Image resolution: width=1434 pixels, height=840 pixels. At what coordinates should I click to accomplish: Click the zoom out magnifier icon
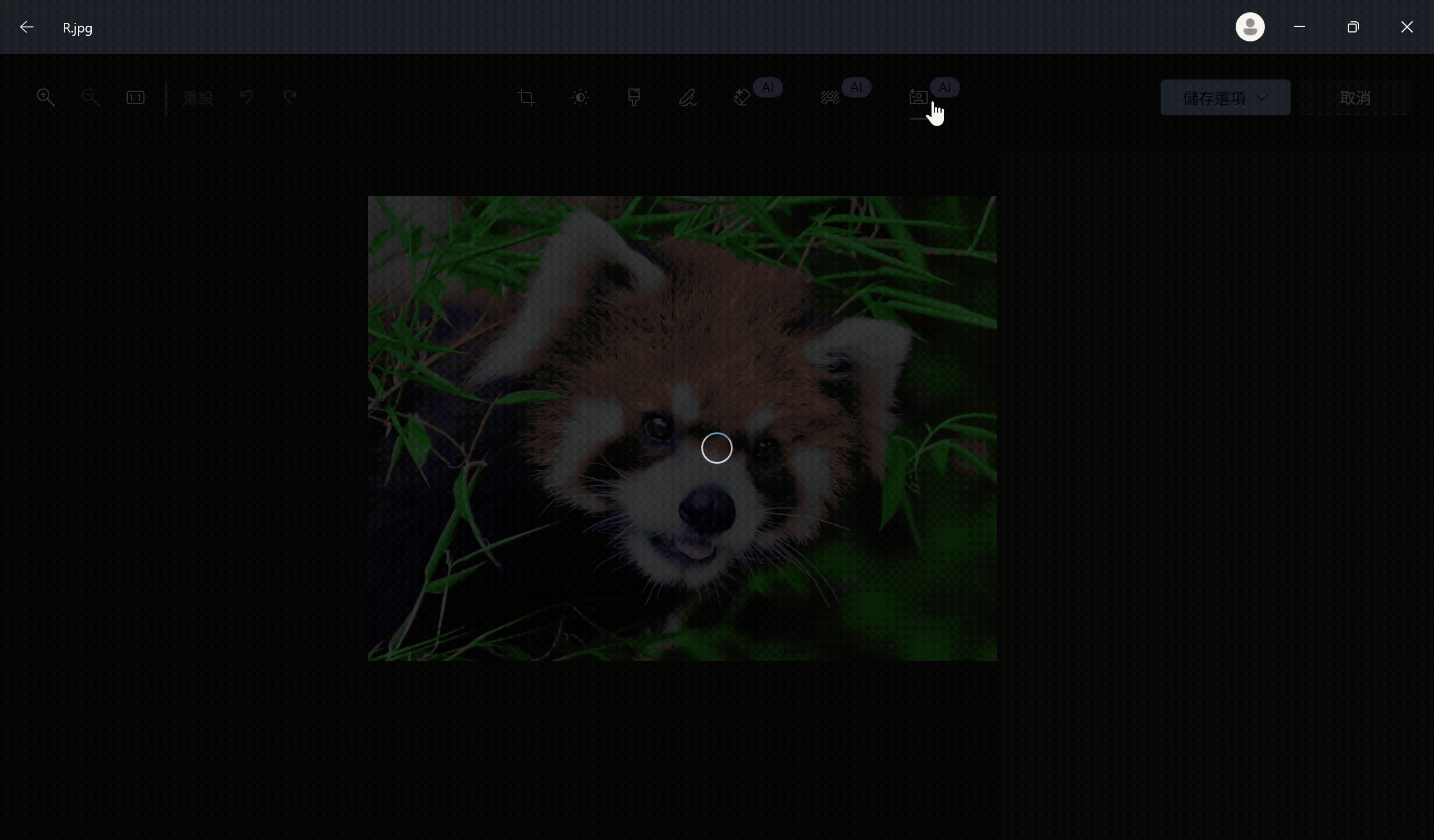[90, 97]
